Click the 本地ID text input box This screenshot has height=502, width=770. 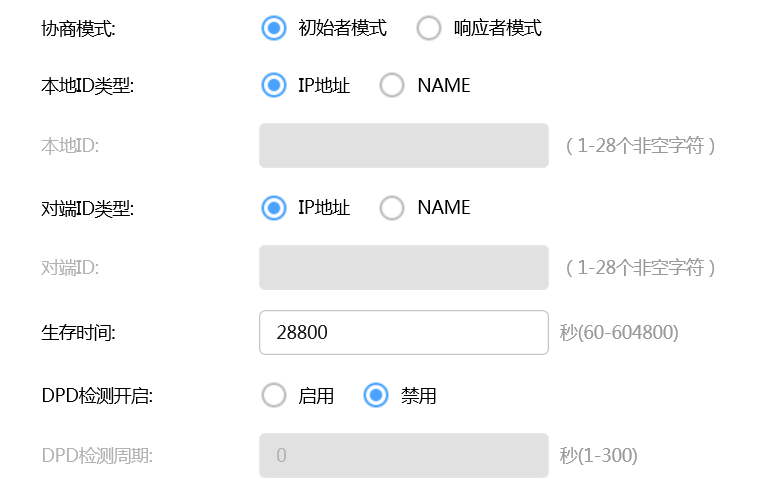[x=404, y=146]
